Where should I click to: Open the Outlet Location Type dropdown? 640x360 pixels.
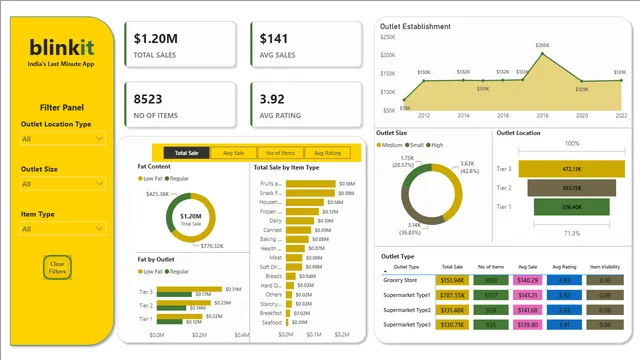coord(62,139)
